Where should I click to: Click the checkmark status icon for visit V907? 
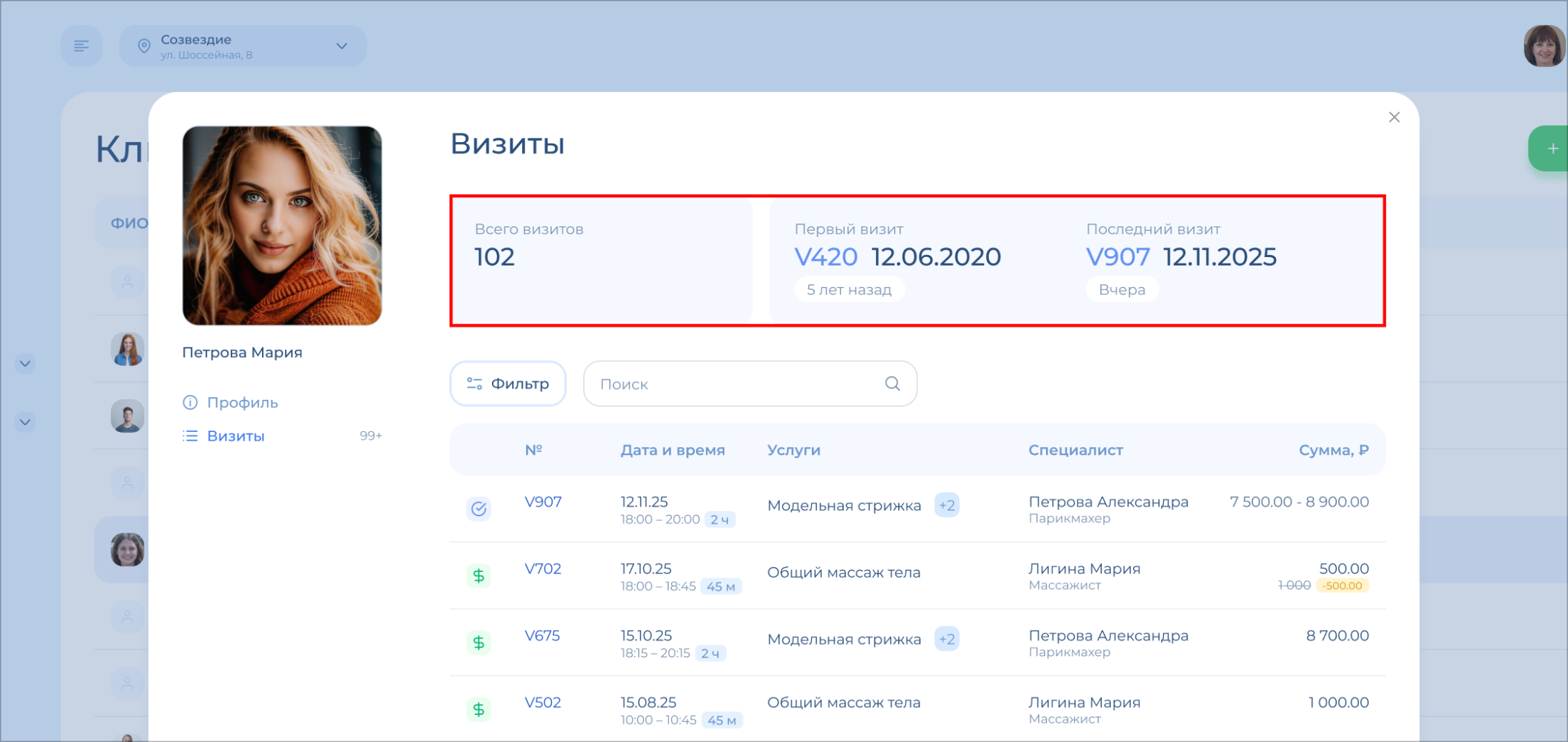pos(478,509)
